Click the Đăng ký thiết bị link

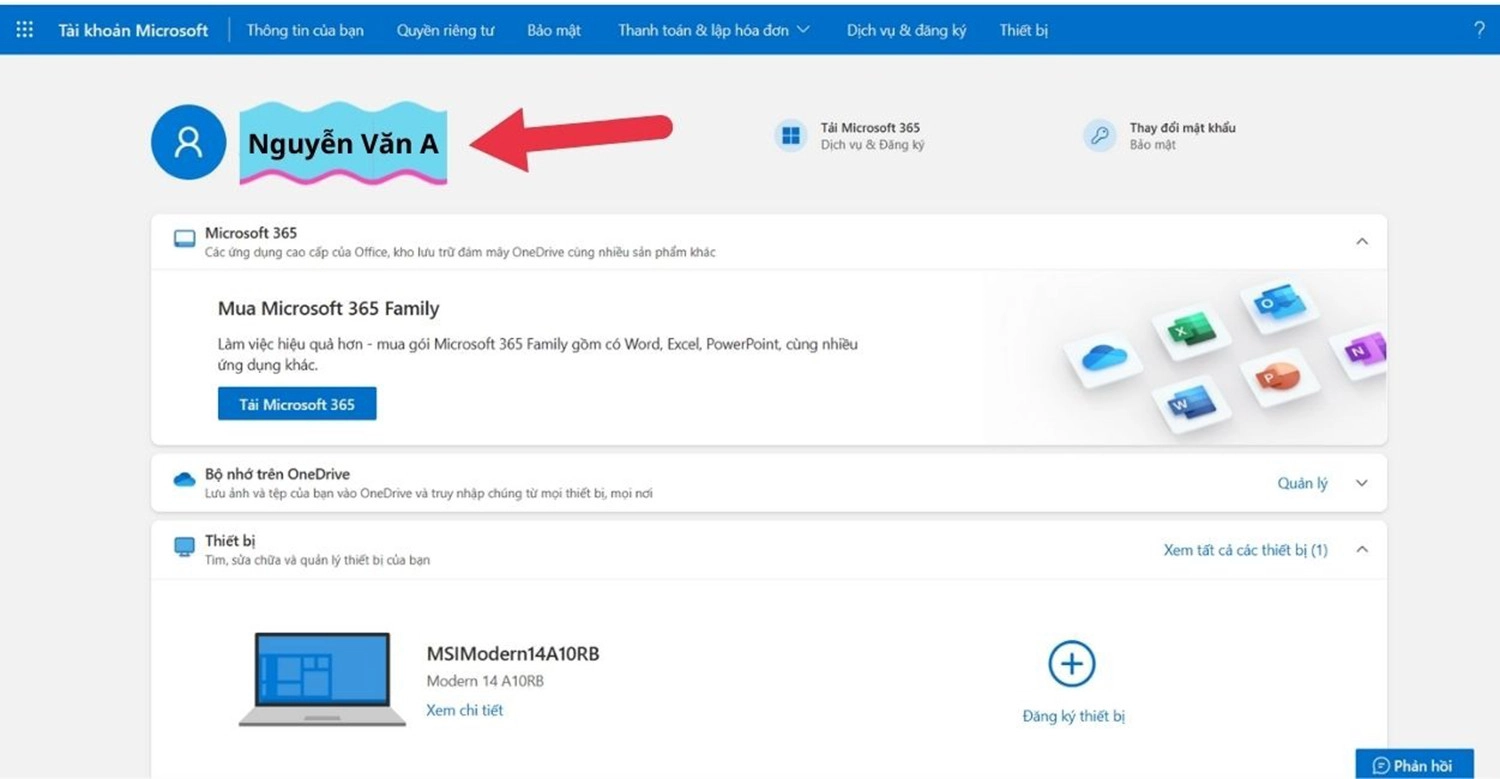pos(1073,716)
